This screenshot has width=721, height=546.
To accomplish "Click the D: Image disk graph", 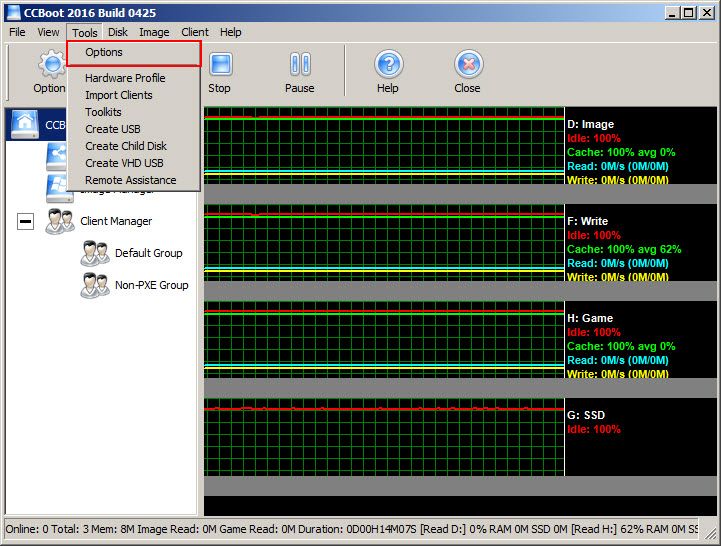I will tap(384, 145).
